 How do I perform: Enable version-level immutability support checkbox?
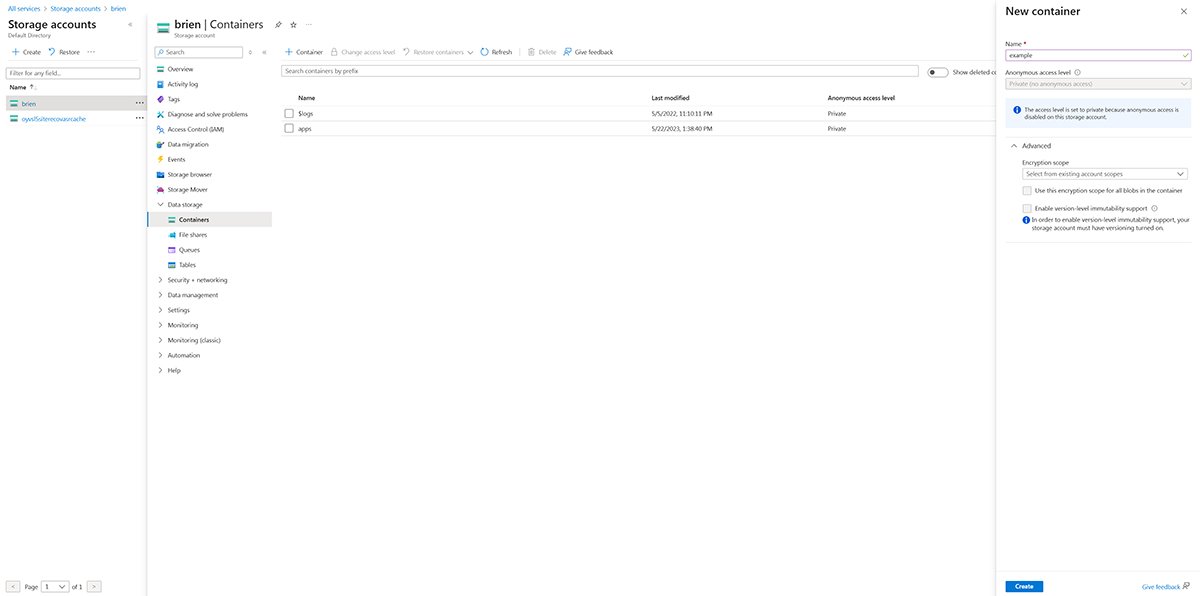pos(1027,208)
